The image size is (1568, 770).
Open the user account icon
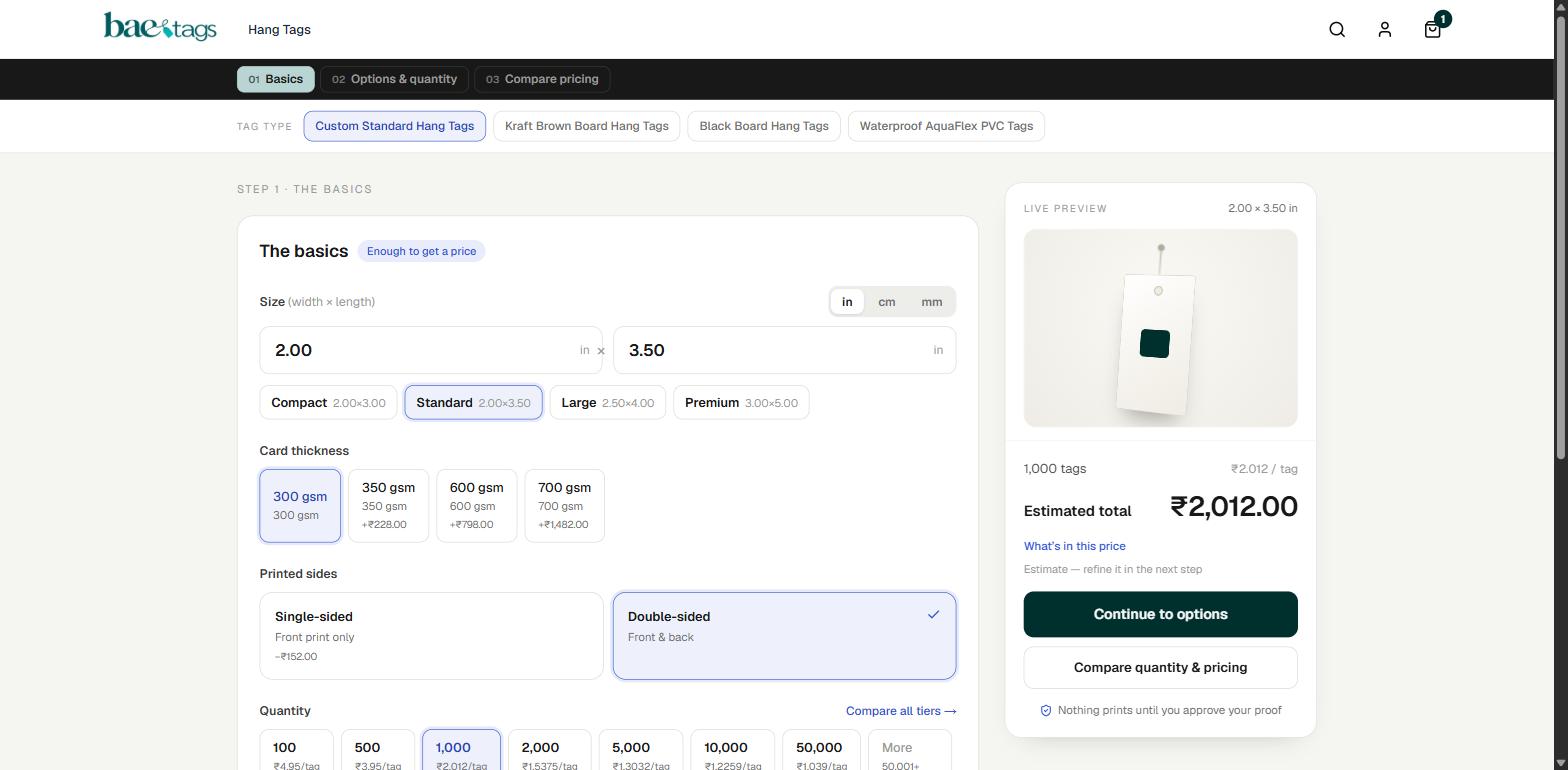tap(1385, 30)
